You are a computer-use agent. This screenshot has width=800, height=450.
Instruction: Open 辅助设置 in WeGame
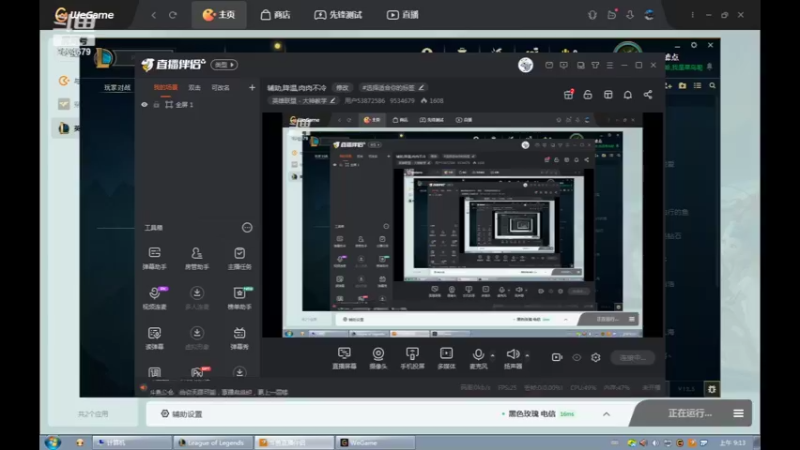pos(182,414)
